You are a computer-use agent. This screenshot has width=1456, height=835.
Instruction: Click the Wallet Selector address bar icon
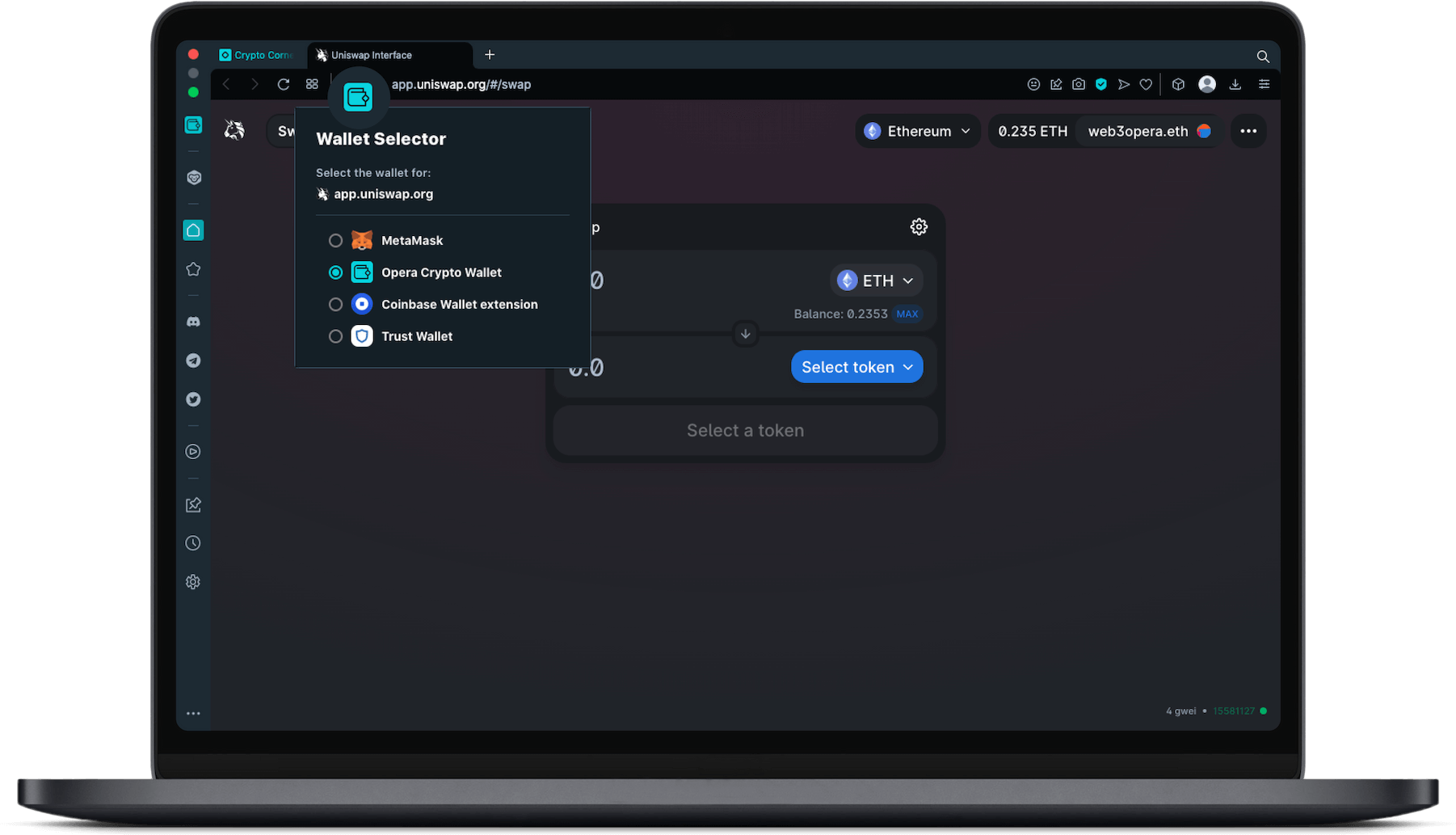(358, 97)
